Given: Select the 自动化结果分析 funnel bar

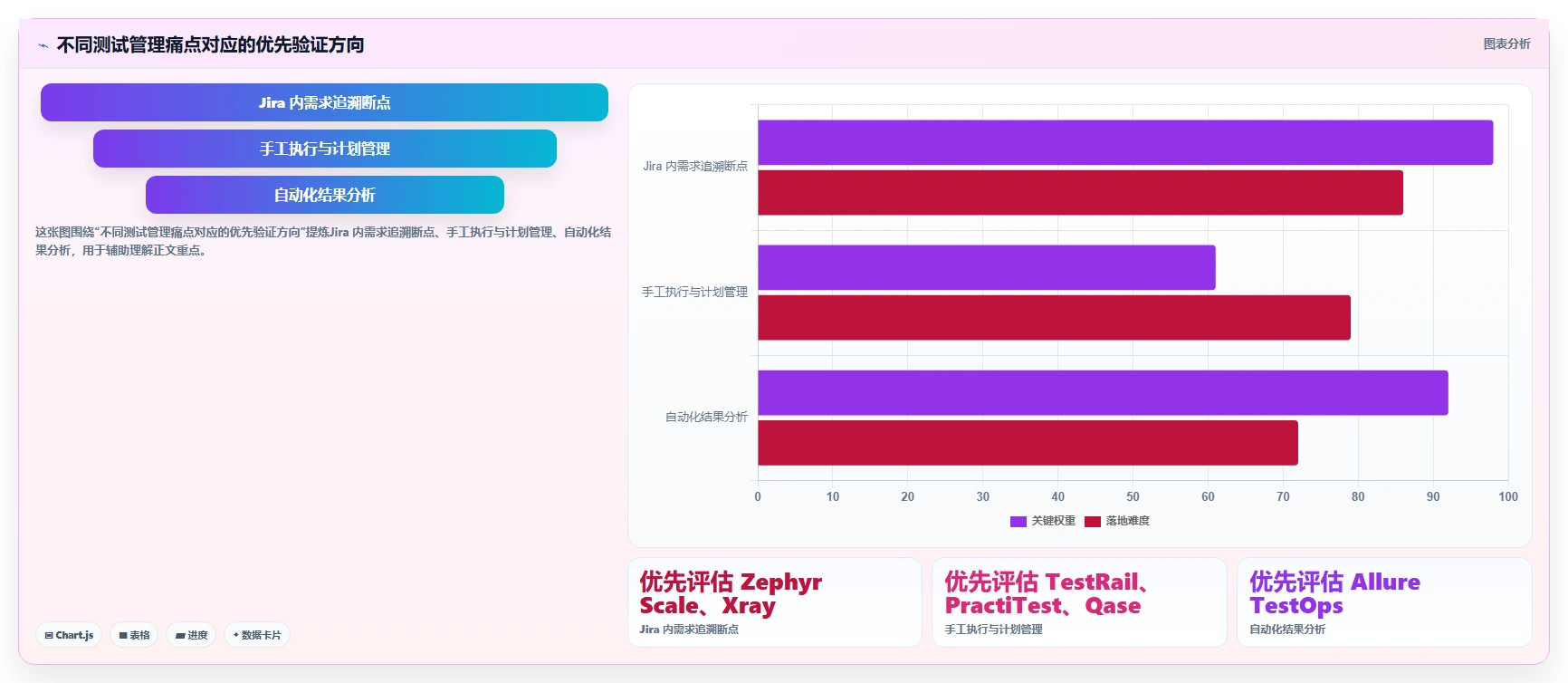Looking at the screenshot, I should pos(324,195).
